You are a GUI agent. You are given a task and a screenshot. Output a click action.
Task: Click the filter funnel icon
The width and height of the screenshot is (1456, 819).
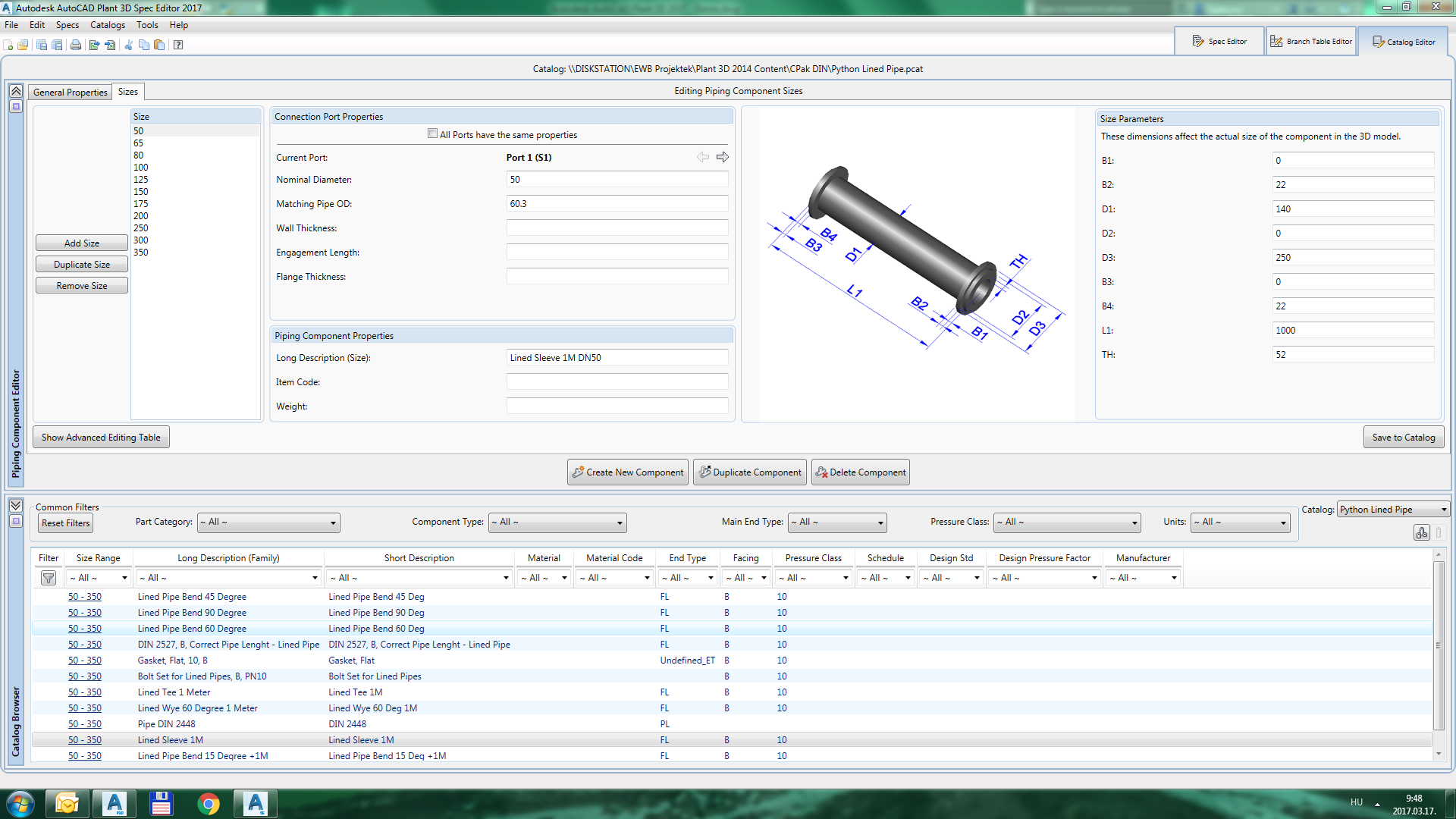(x=49, y=578)
